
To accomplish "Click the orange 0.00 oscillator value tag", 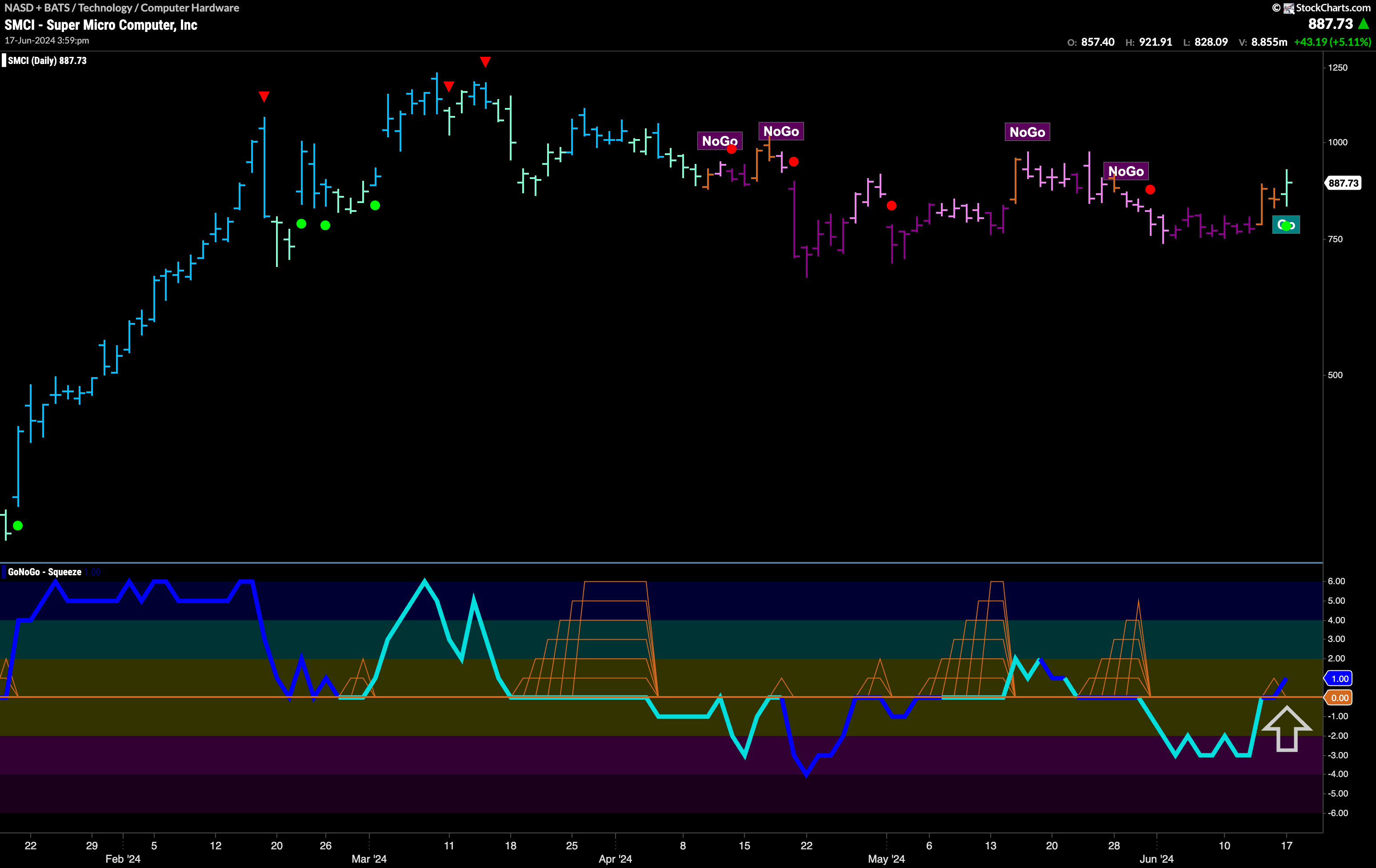I will click(1339, 697).
